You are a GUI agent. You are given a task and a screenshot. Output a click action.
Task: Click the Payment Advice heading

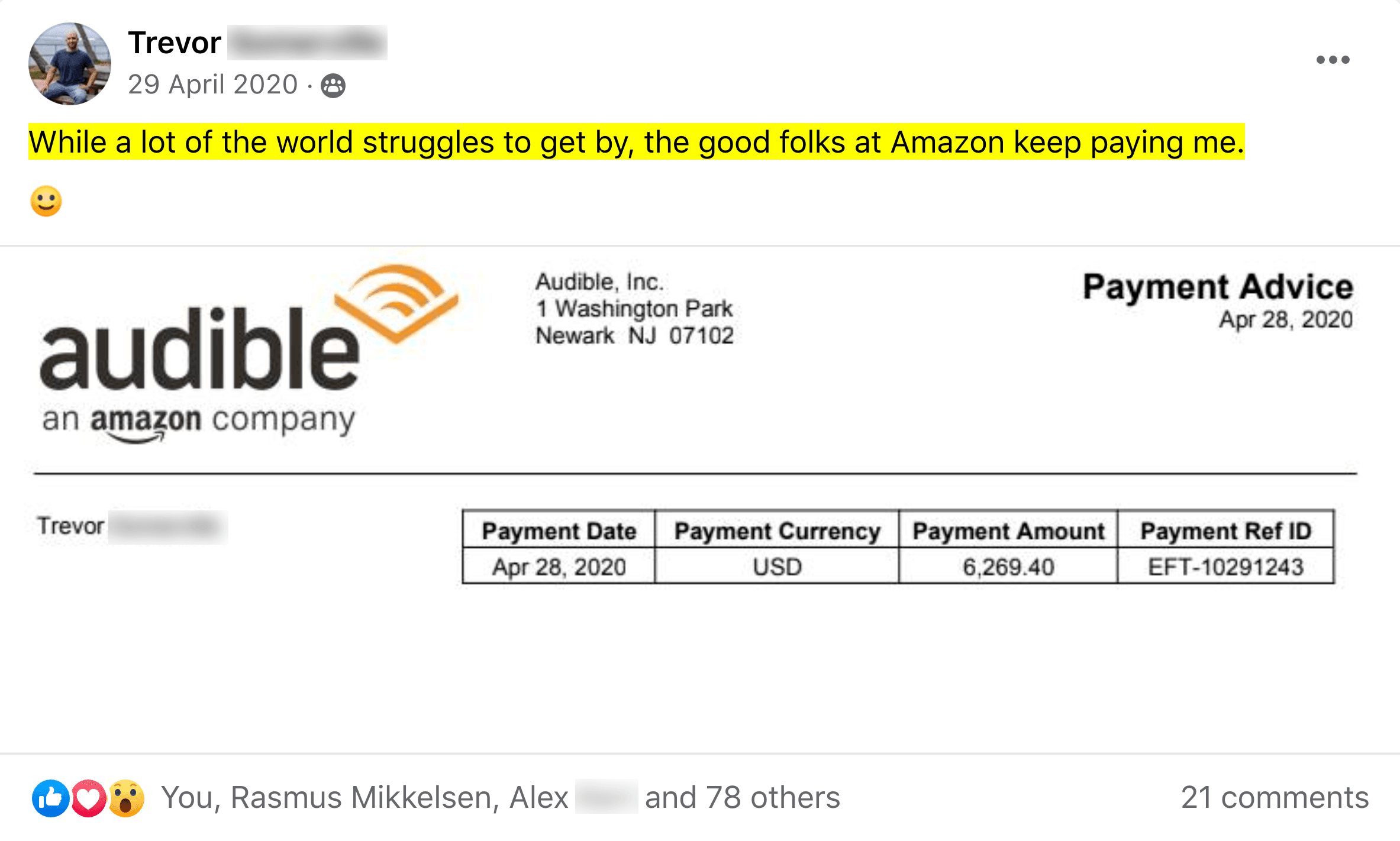pyautogui.click(x=1218, y=287)
